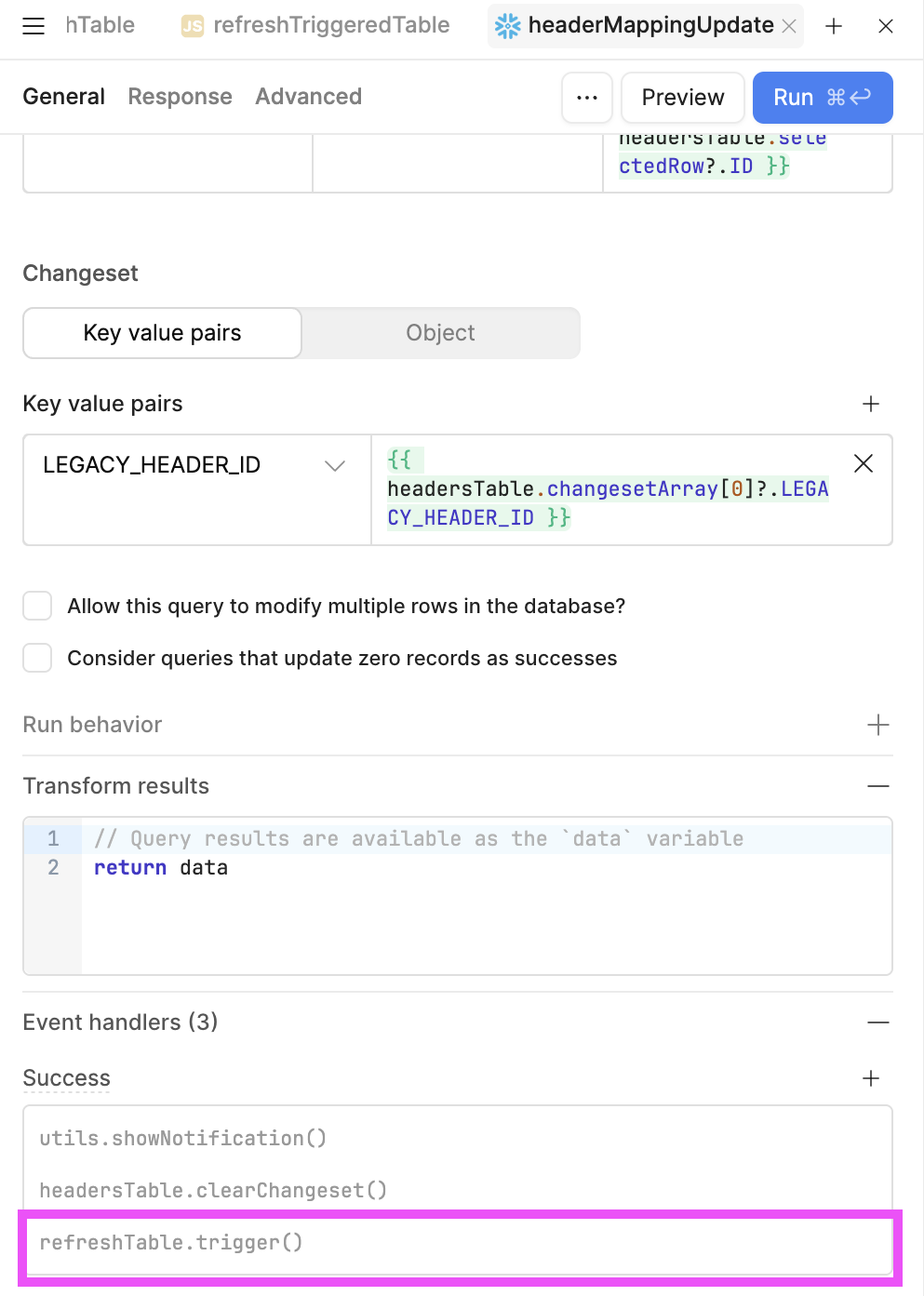The width and height of the screenshot is (924, 1296).
Task: Add a new query tab with plus
Action: coord(834,26)
